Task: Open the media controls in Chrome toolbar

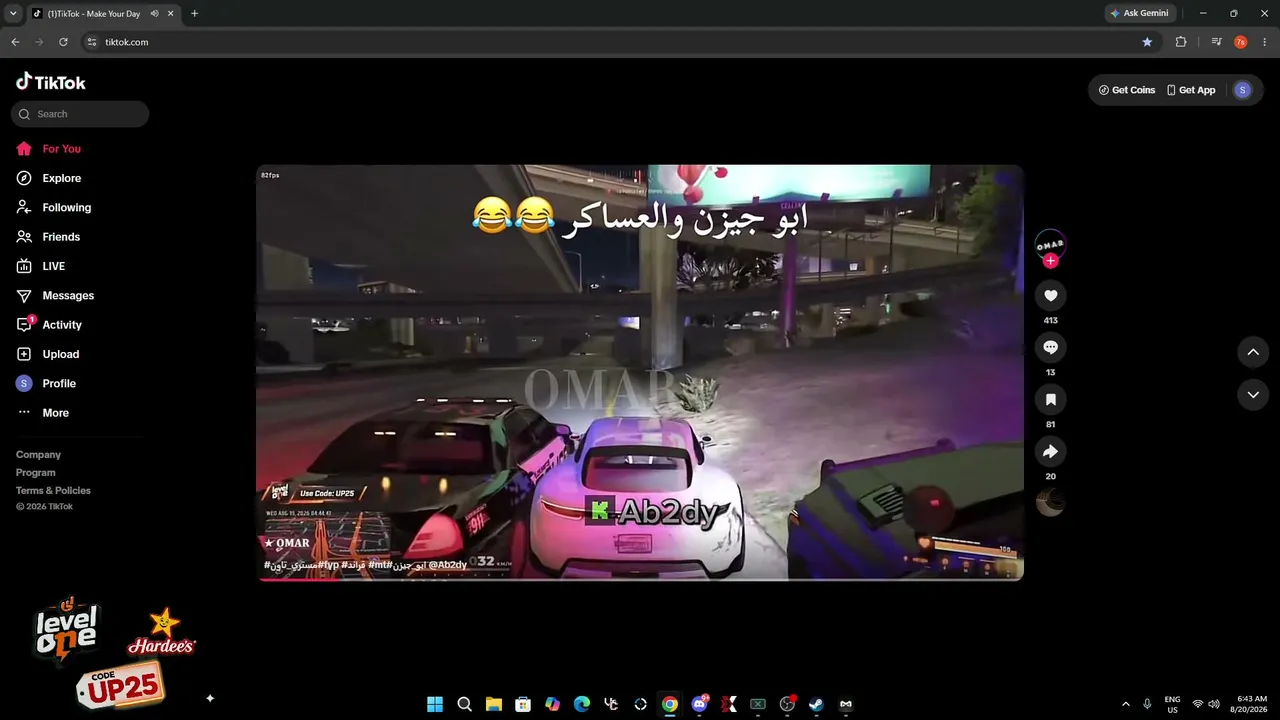Action: [1216, 42]
